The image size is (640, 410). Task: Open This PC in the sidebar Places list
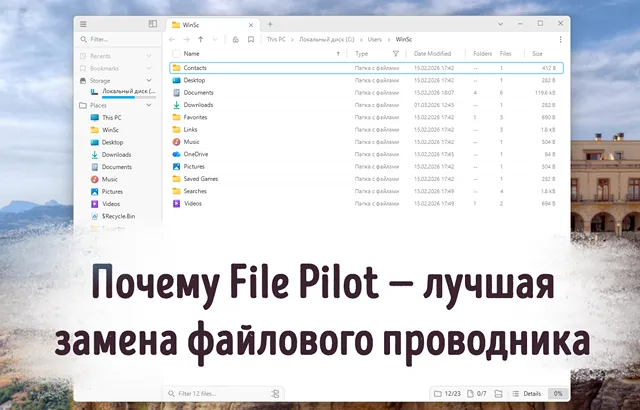(111, 117)
